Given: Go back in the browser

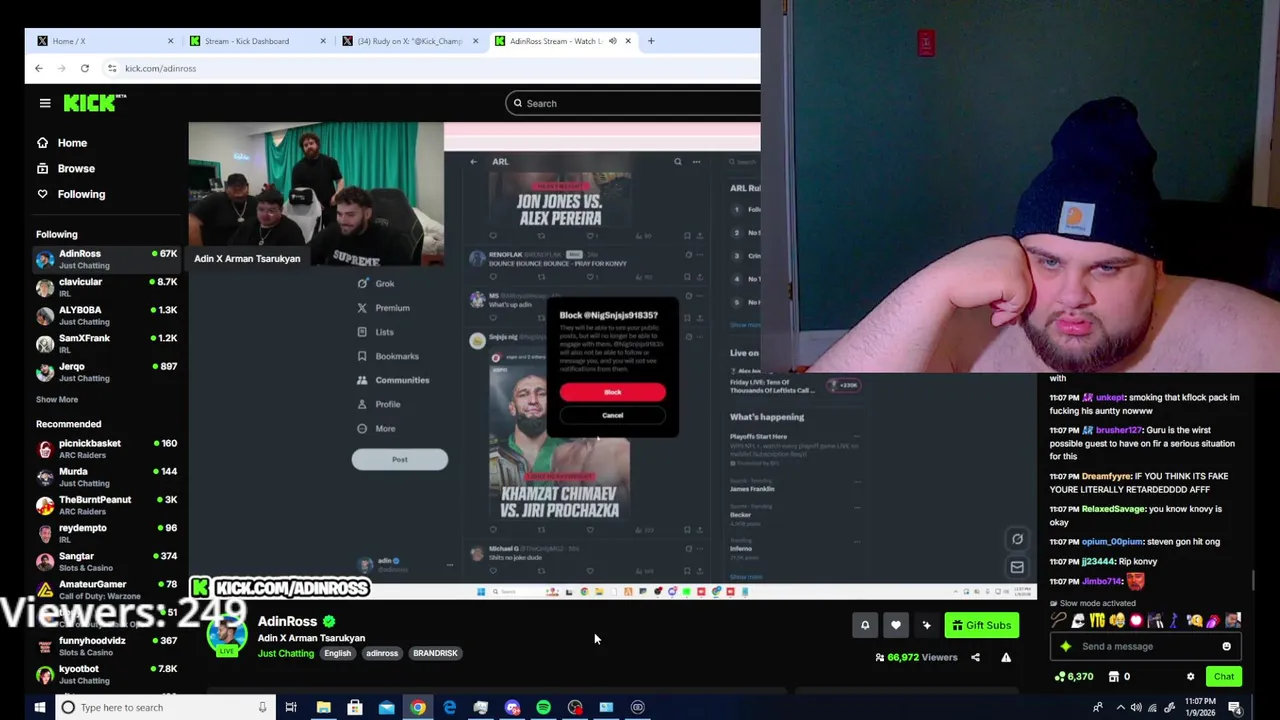Looking at the screenshot, I should (x=39, y=68).
